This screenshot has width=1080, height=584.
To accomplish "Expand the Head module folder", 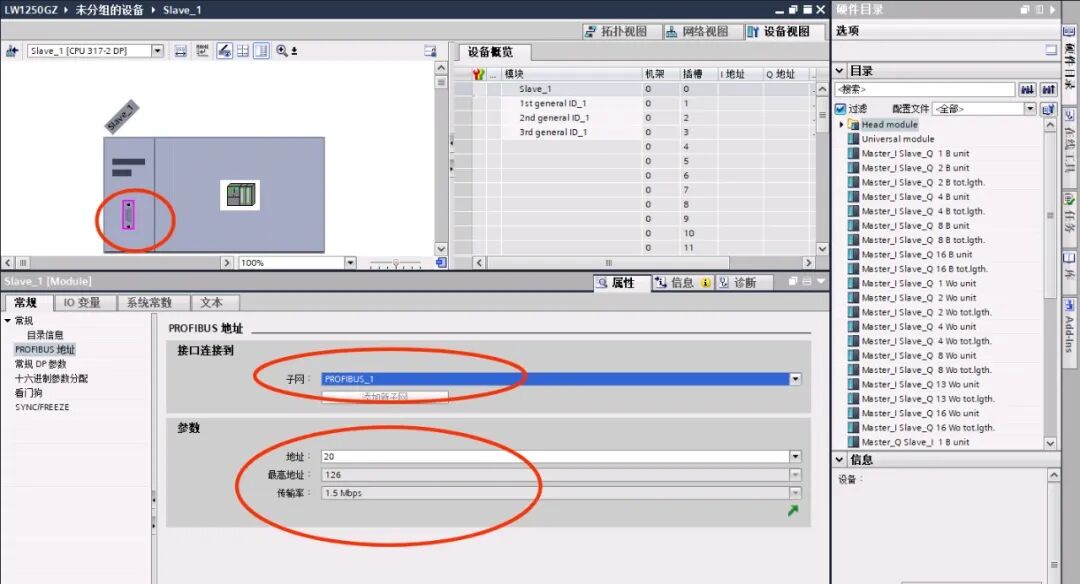I will [x=842, y=125].
